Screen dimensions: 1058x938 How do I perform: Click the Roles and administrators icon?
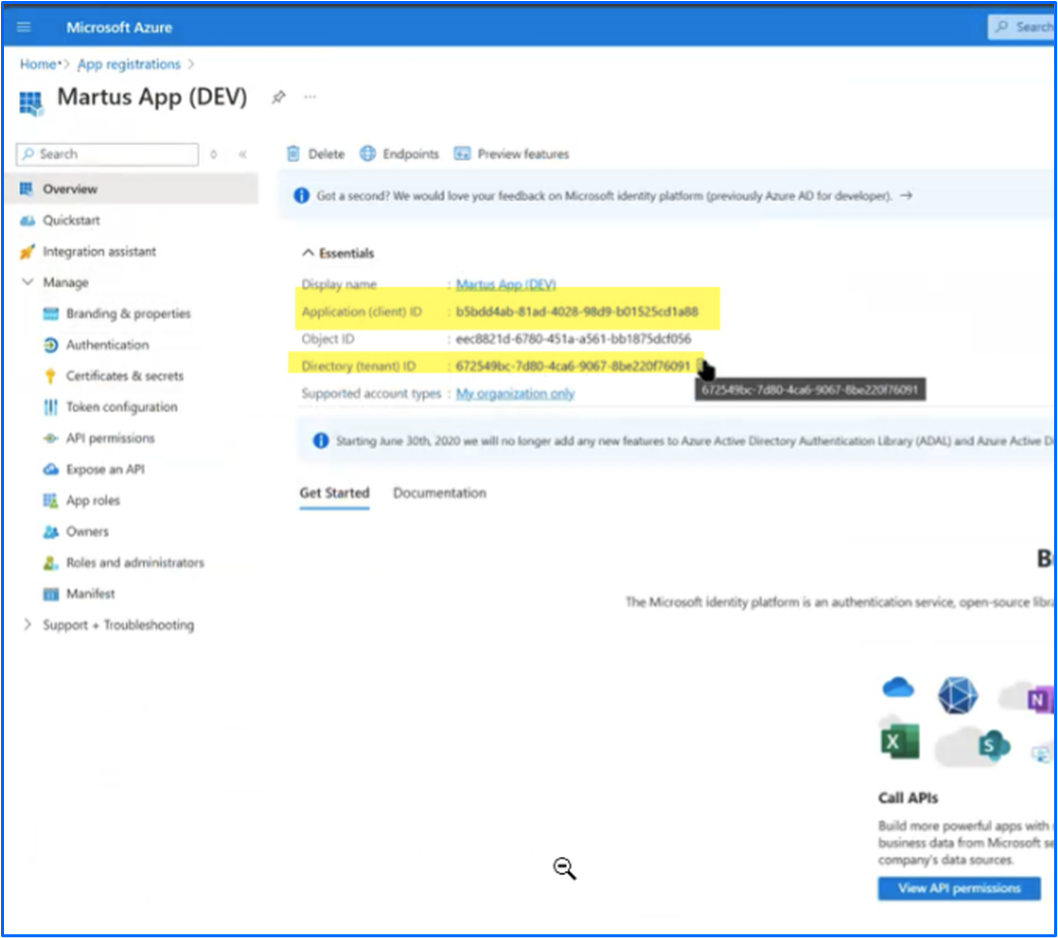pyautogui.click(x=51, y=563)
